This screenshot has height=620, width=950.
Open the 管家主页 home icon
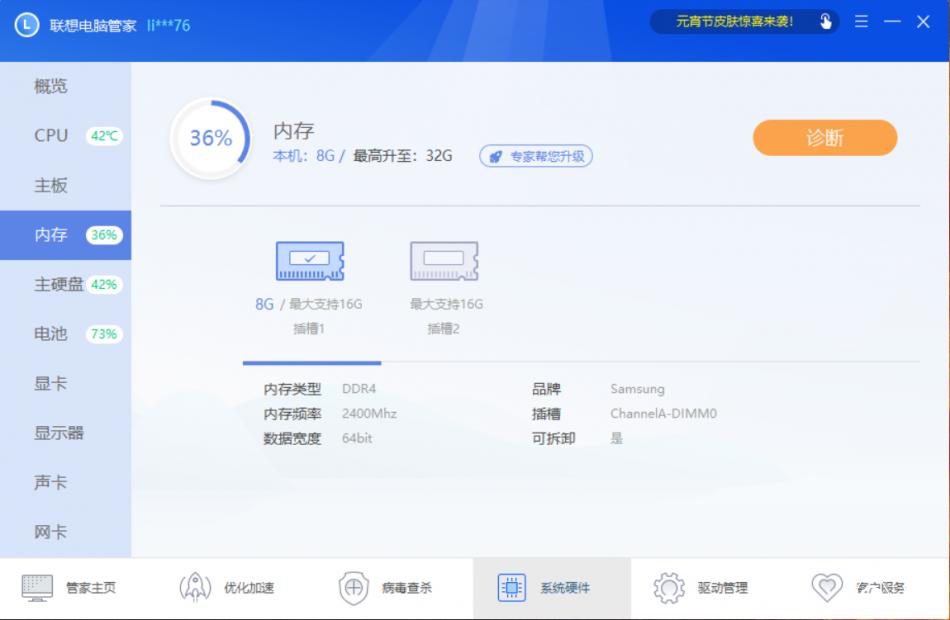pyautogui.click(x=38, y=586)
